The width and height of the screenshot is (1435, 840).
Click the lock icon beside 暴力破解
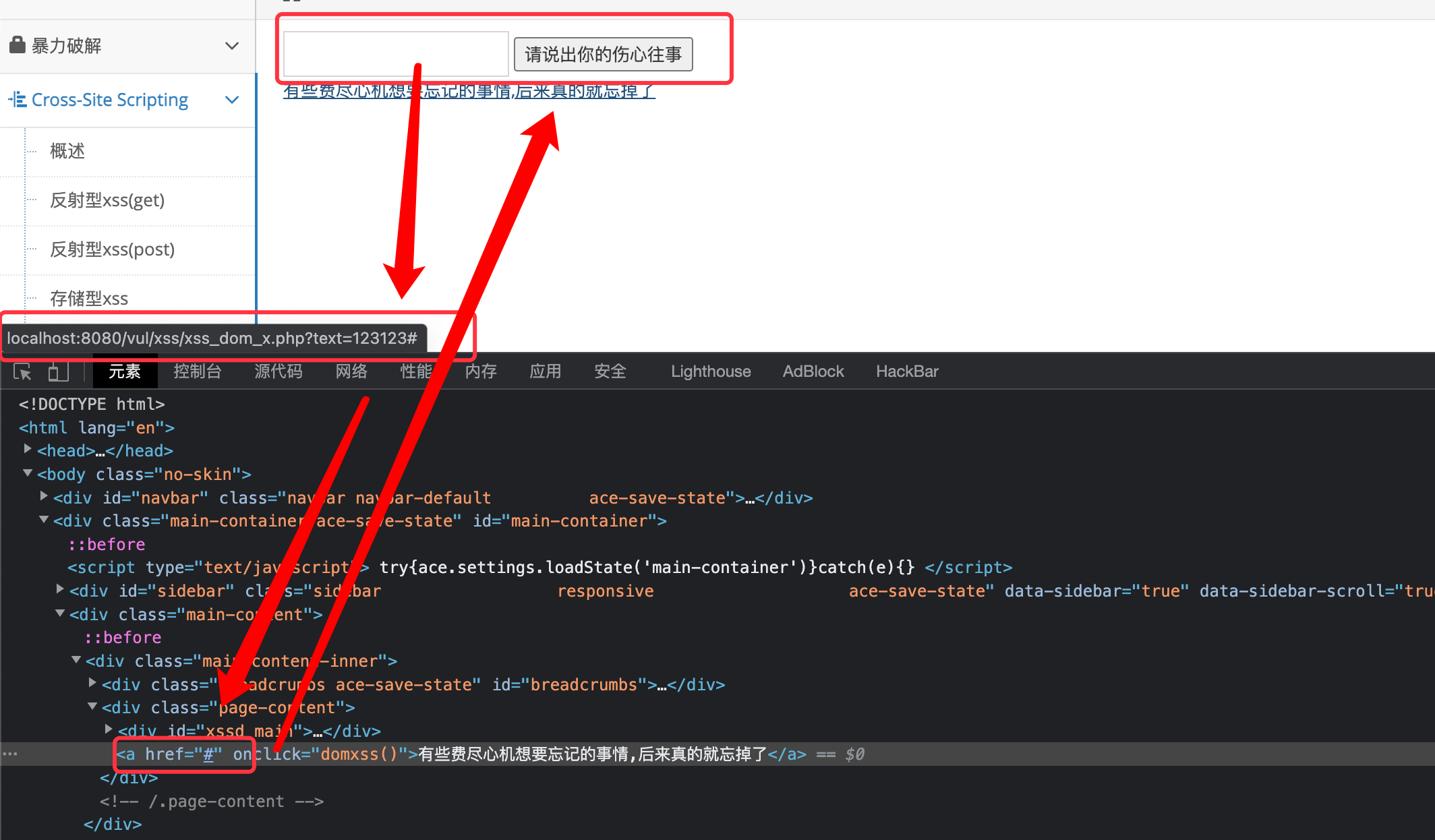click(x=18, y=45)
